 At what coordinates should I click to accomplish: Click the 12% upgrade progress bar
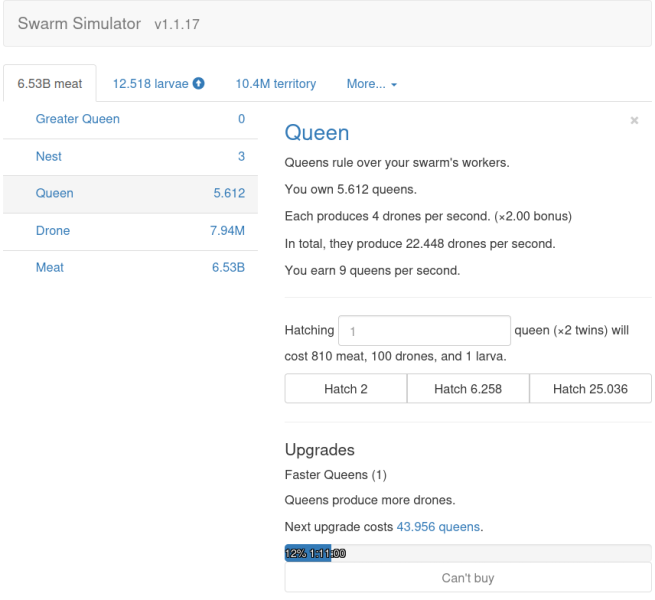coord(468,553)
